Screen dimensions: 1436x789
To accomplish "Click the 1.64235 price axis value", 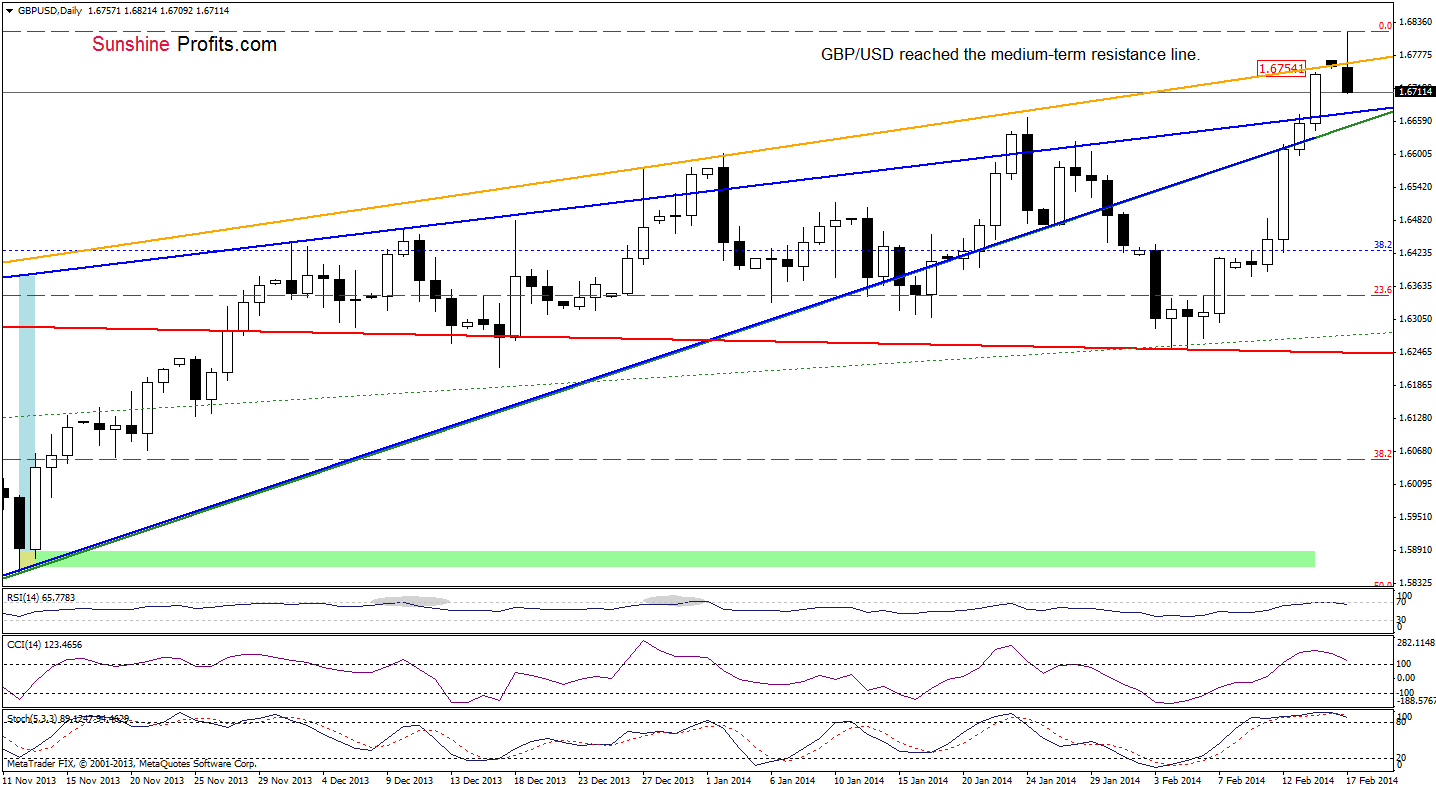I will point(1417,252).
